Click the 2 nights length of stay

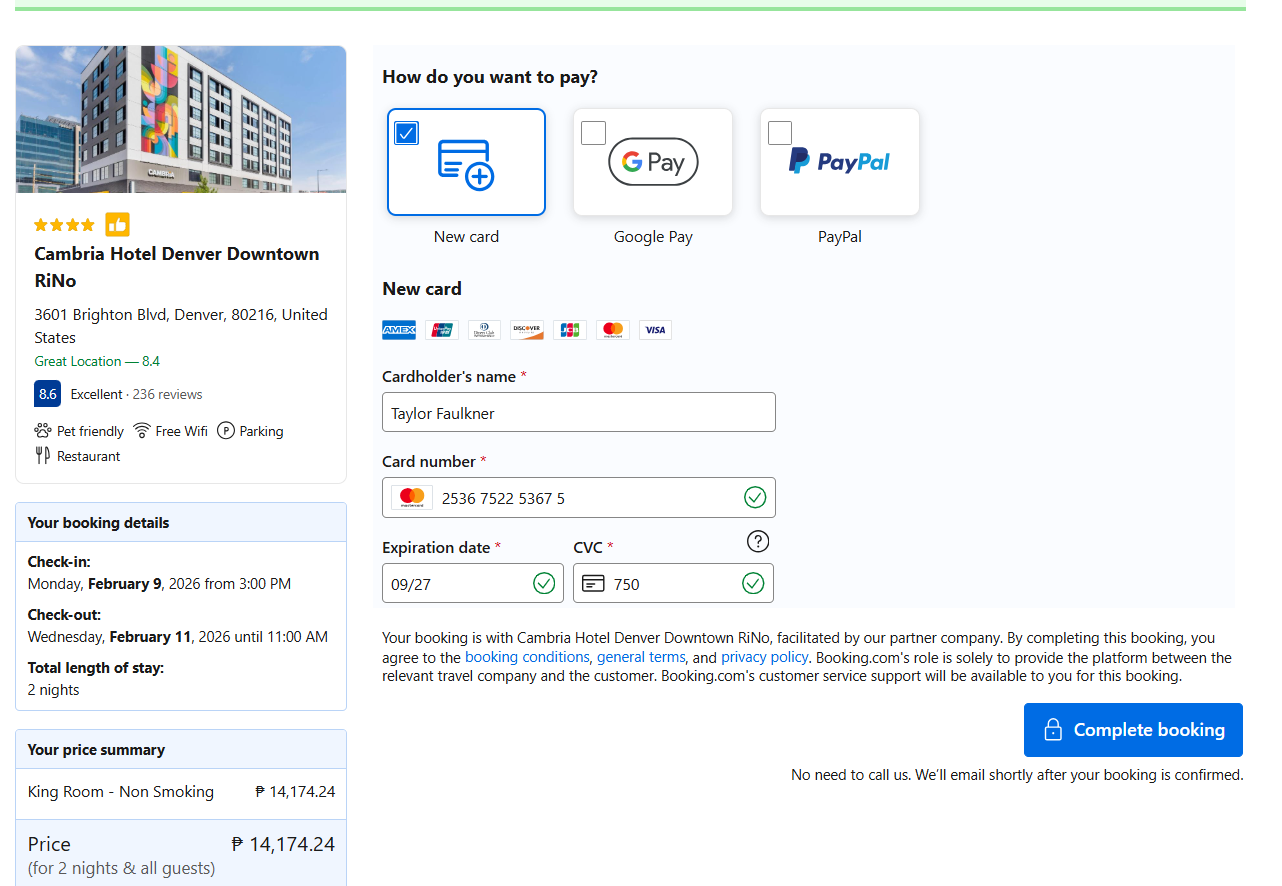pyautogui.click(x=54, y=690)
